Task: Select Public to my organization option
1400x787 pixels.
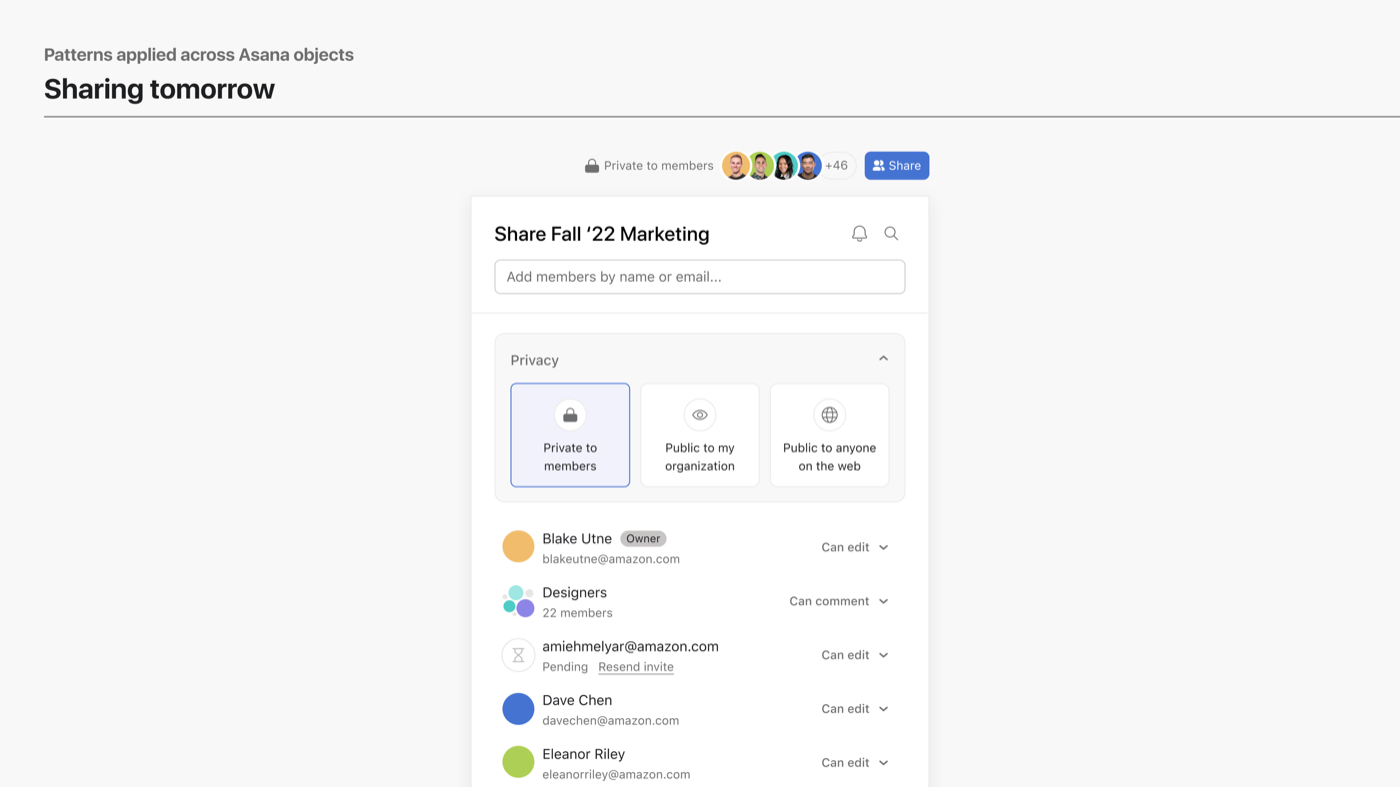Action: tap(700, 435)
